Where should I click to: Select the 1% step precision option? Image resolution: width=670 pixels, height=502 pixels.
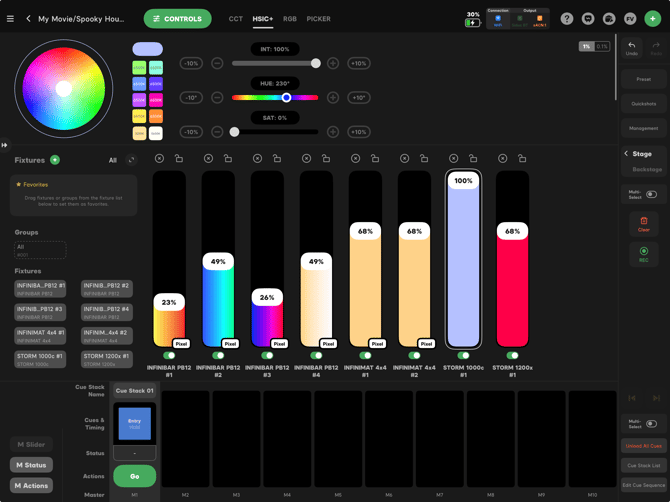pos(587,46)
